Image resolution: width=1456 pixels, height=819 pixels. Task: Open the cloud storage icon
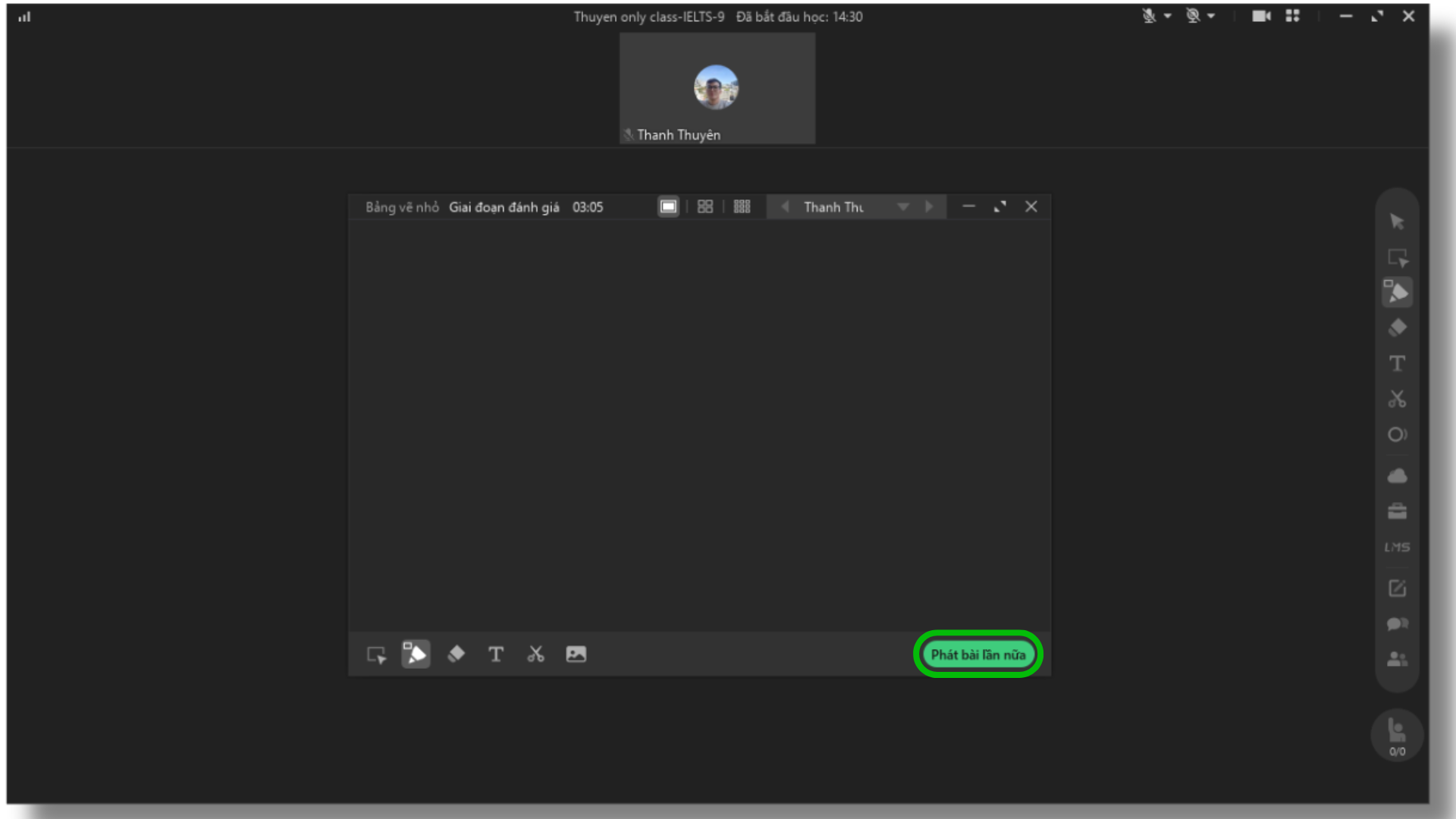point(1397,476)
